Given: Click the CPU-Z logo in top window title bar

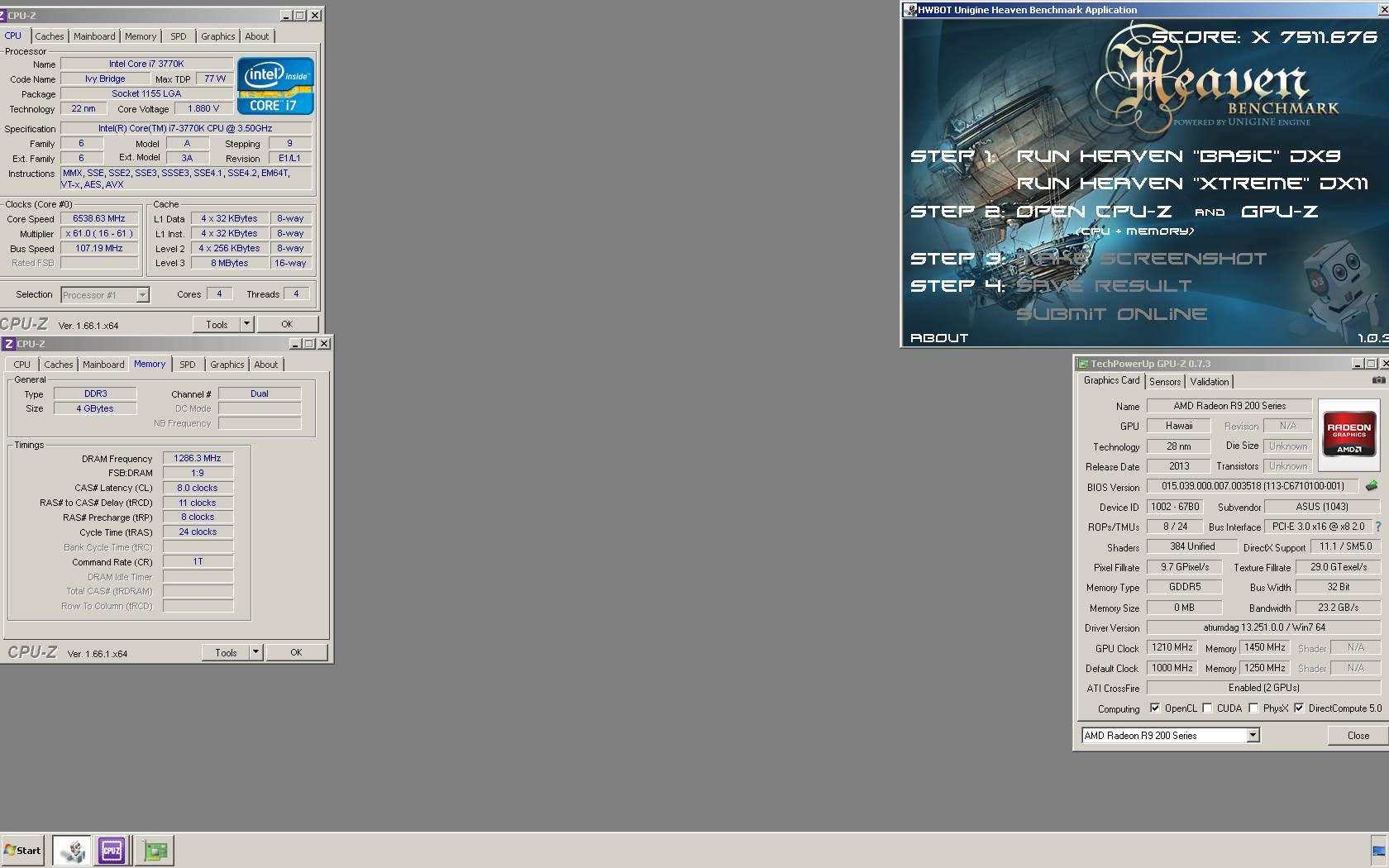Looking at the screenshot, I should tap(2, 16).
